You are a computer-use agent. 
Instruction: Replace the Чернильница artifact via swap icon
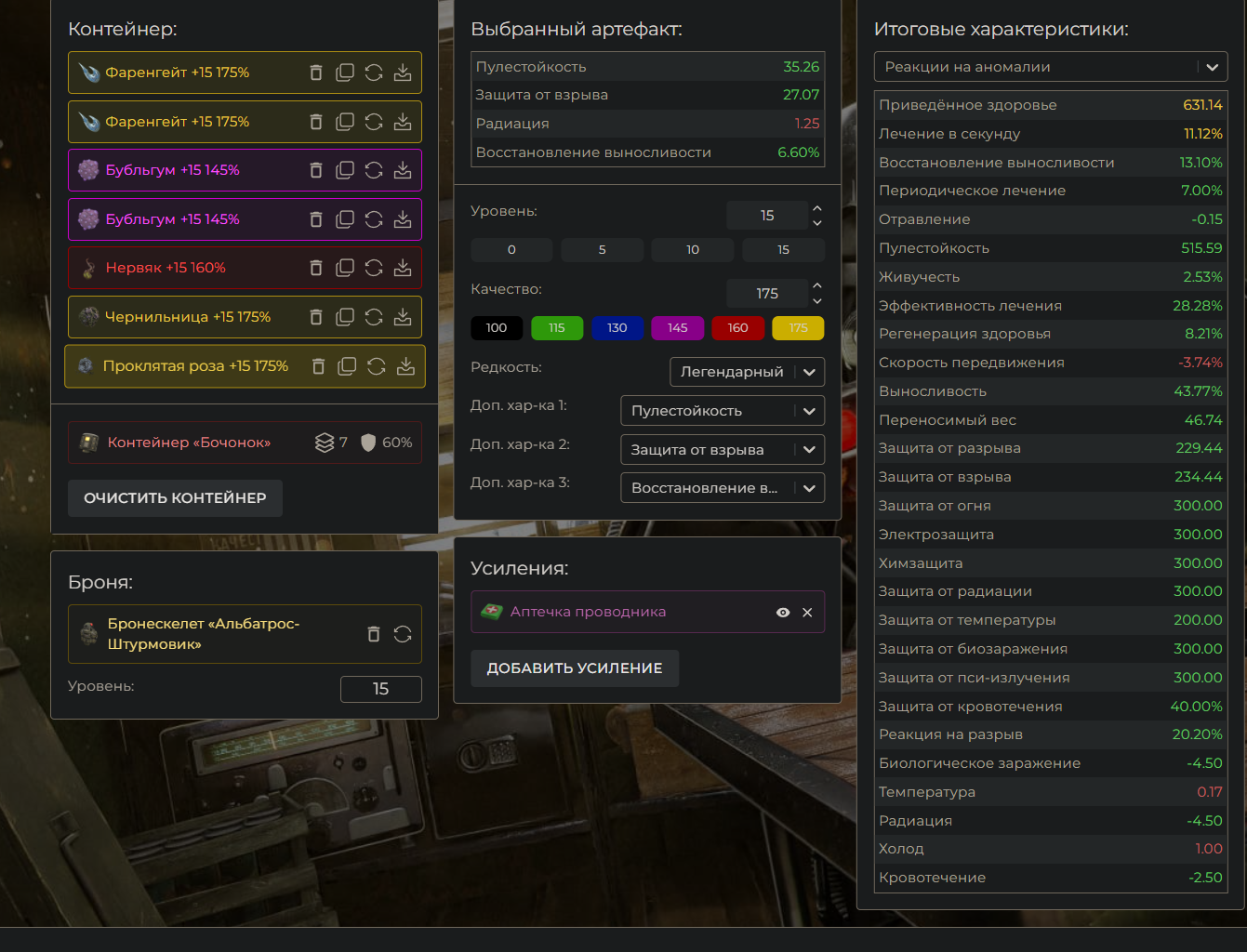pos(374,317)
